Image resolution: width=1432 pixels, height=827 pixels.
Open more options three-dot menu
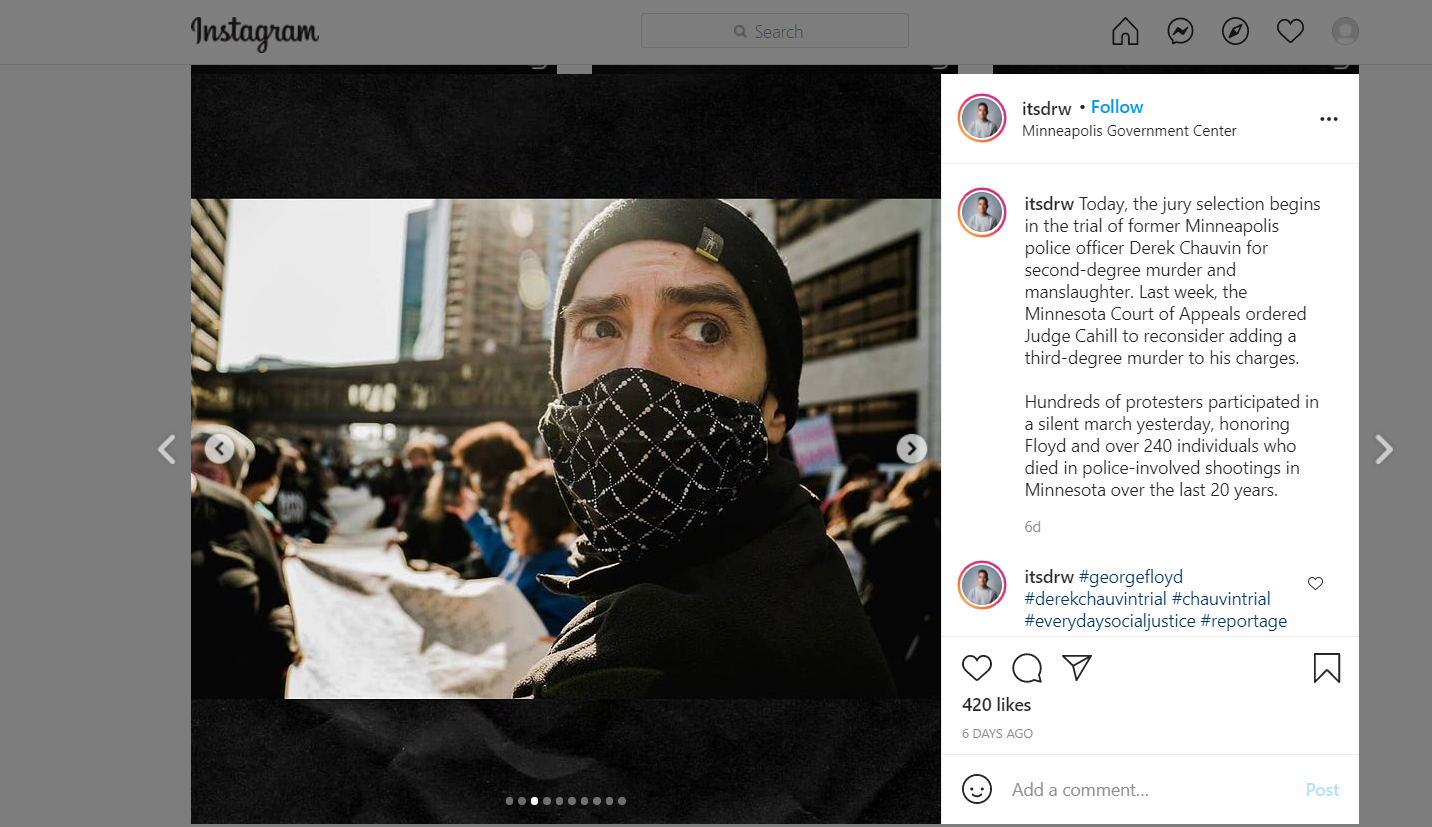coord(1328,119)
